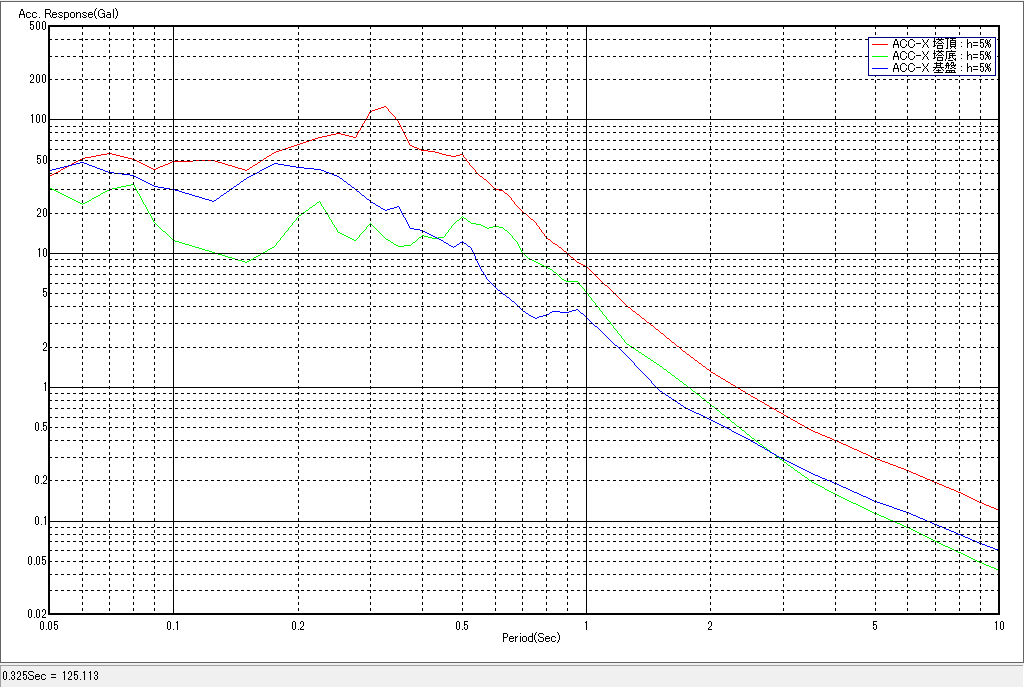
Task: Click the 0.2 tick on the period axis
Action: click(297, 625)
